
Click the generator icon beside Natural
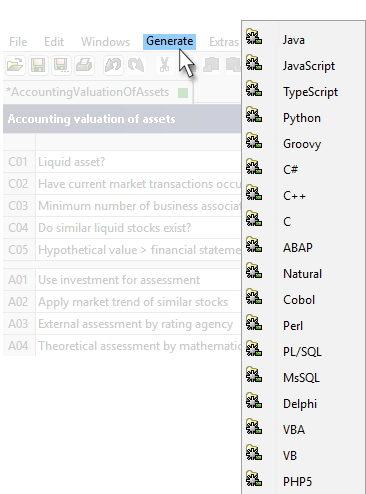click(254, 271)
